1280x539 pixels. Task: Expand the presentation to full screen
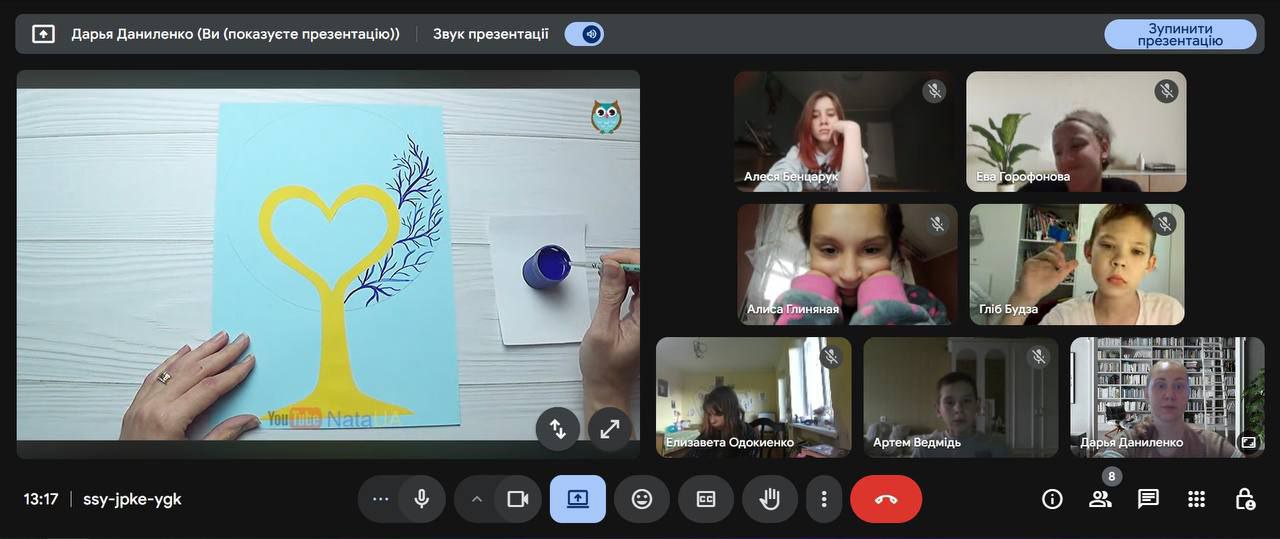609,429
